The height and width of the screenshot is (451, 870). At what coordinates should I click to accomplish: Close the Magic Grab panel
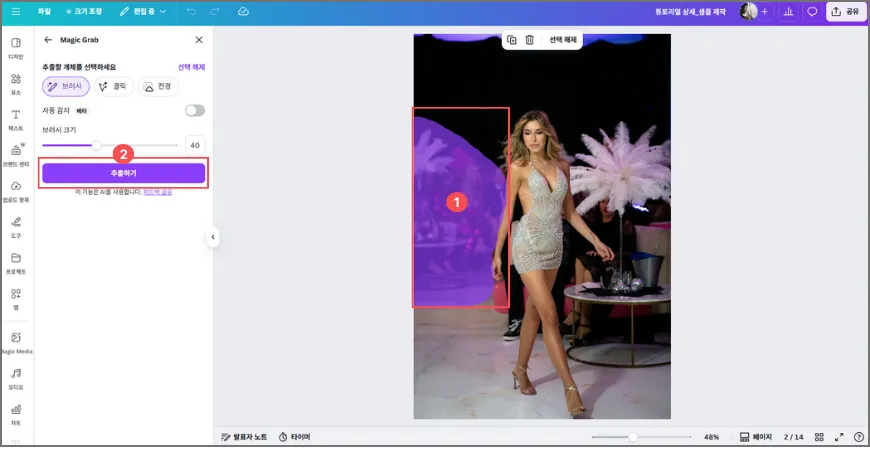tap(199, 40)
